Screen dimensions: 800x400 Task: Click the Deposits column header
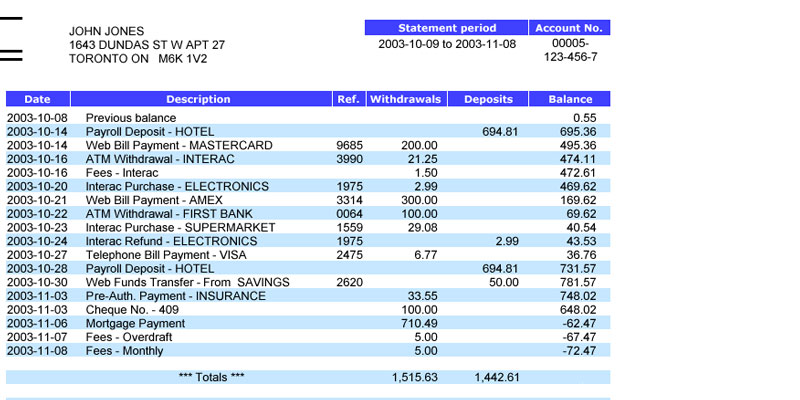488,99
